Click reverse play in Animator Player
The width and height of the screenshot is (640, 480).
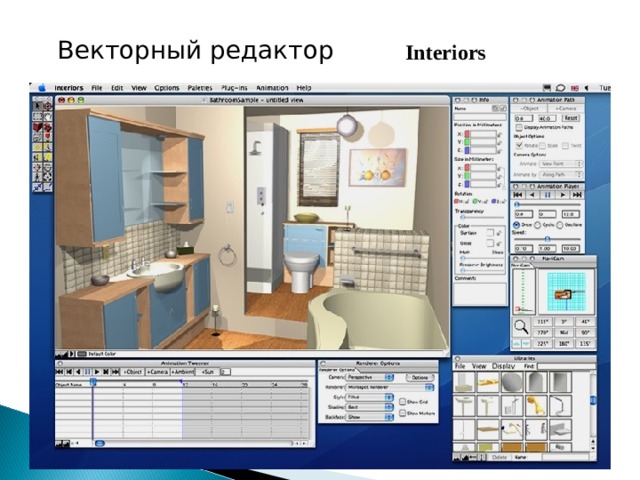[532, 195]
